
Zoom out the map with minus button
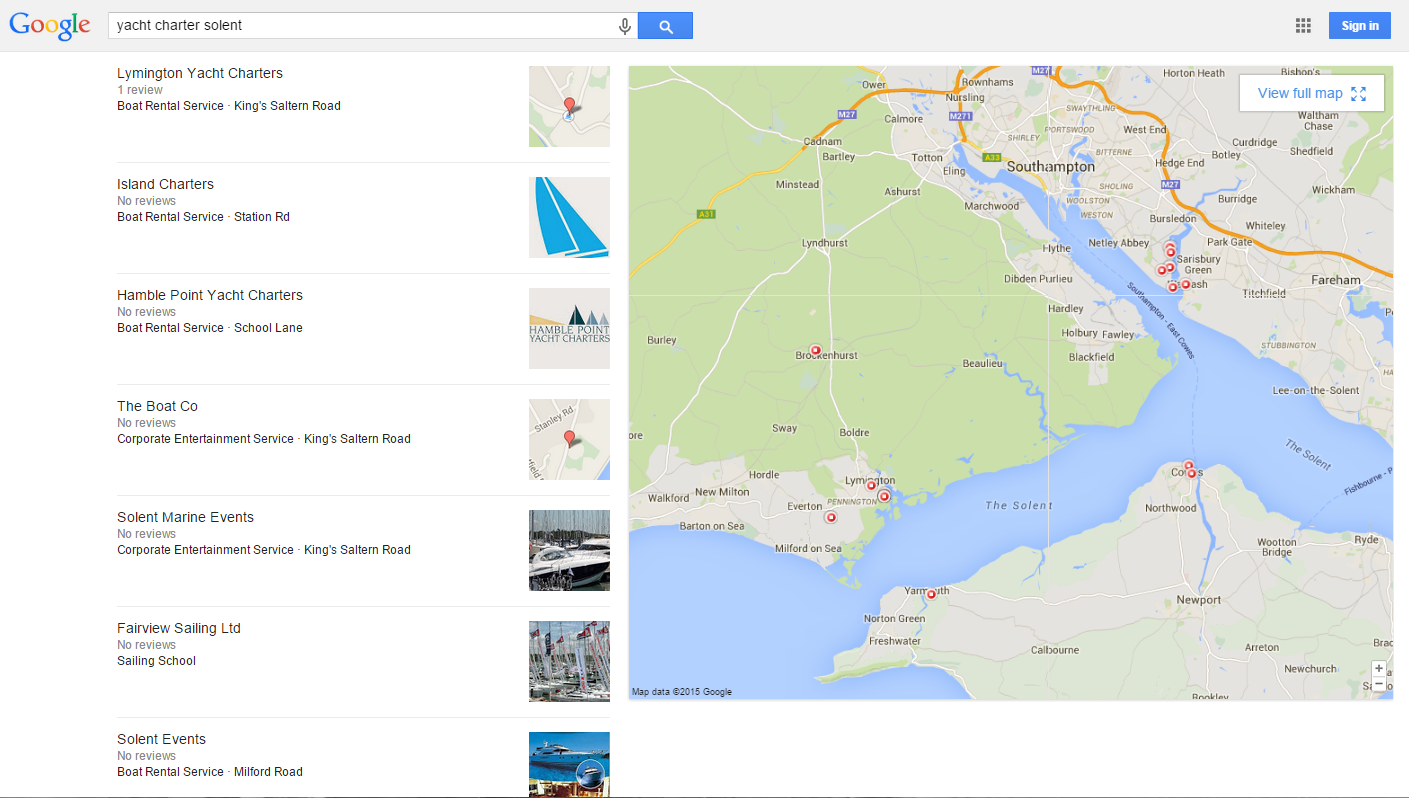tap(1379, 684)
